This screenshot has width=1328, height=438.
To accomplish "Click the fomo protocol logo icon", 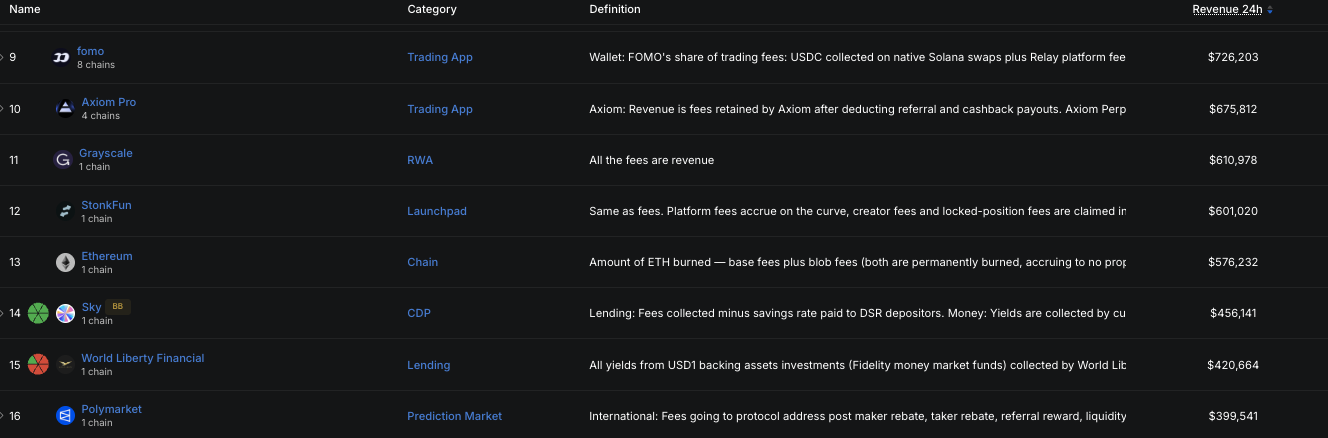I will click(x=61, y=58).
